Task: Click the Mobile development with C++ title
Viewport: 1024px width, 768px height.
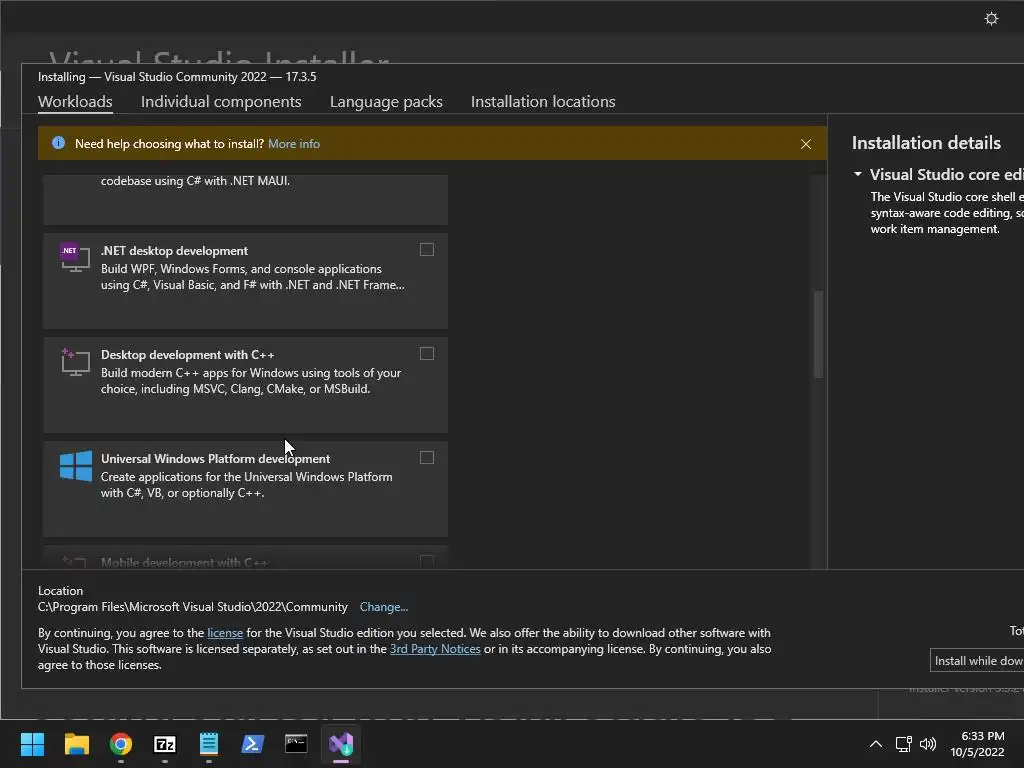Action: [x=184, y=562]
